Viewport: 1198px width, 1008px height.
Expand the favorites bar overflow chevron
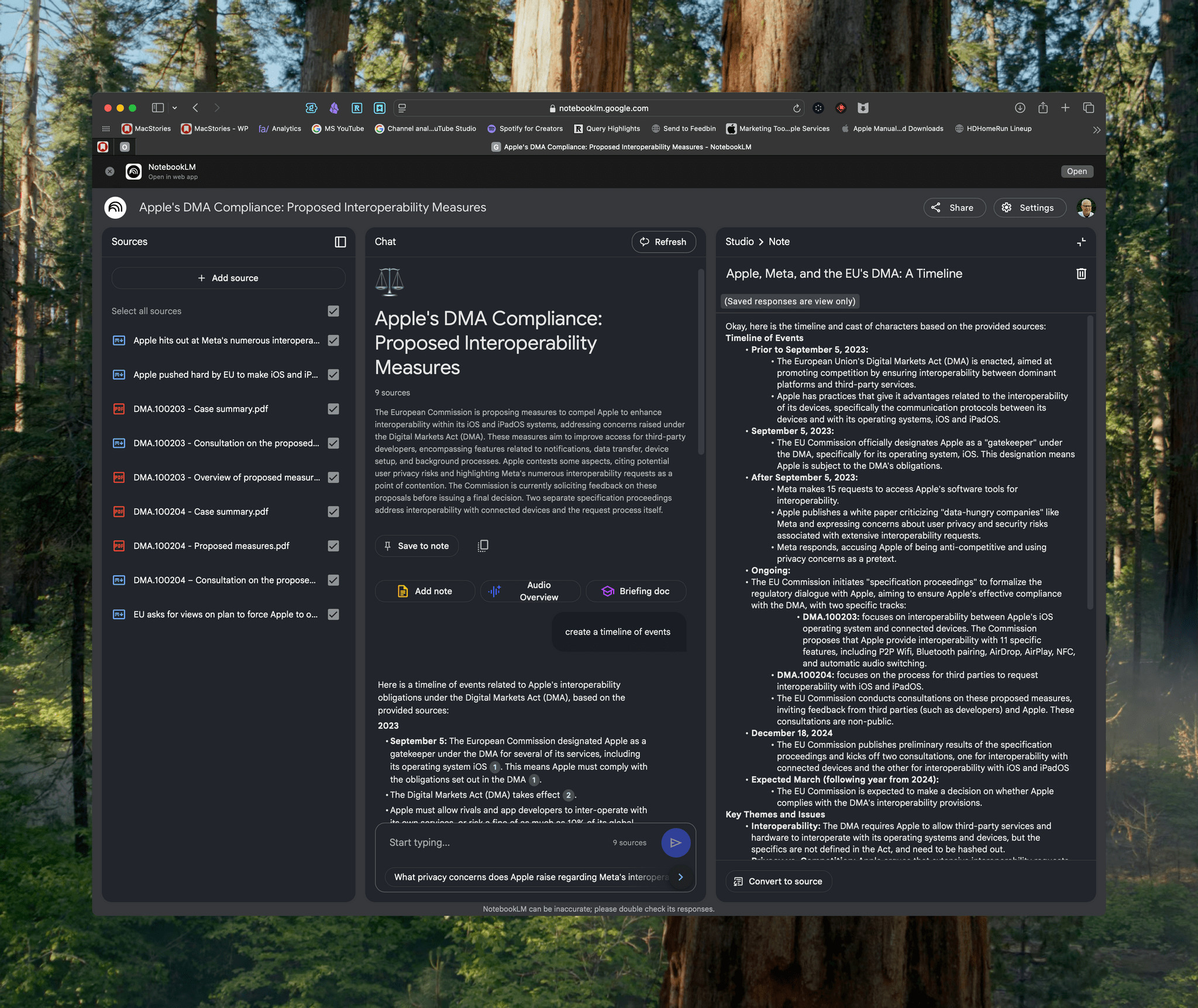click(1096, 129)
